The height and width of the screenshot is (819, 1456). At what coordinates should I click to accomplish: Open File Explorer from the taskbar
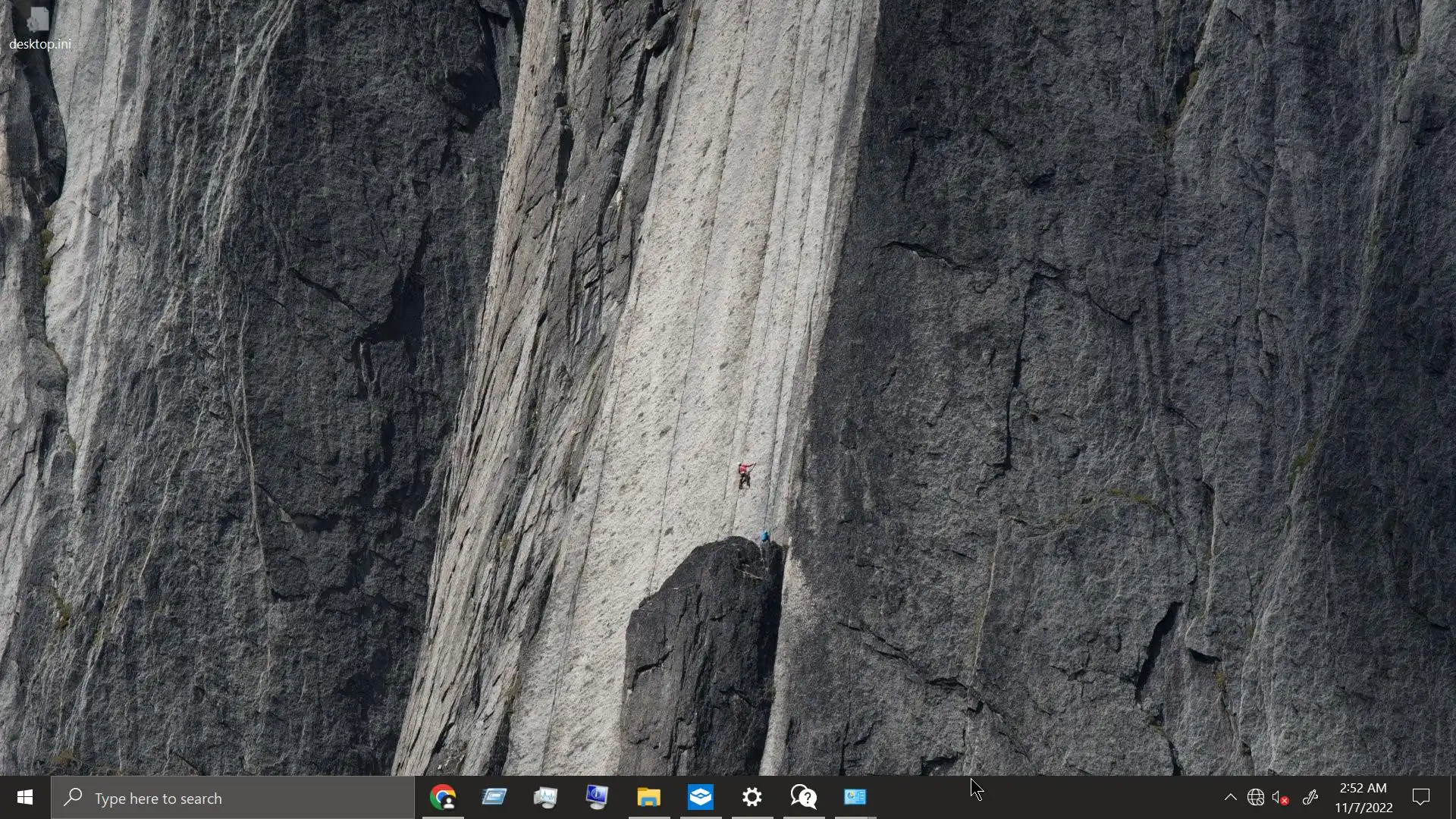tap(649, 797)
